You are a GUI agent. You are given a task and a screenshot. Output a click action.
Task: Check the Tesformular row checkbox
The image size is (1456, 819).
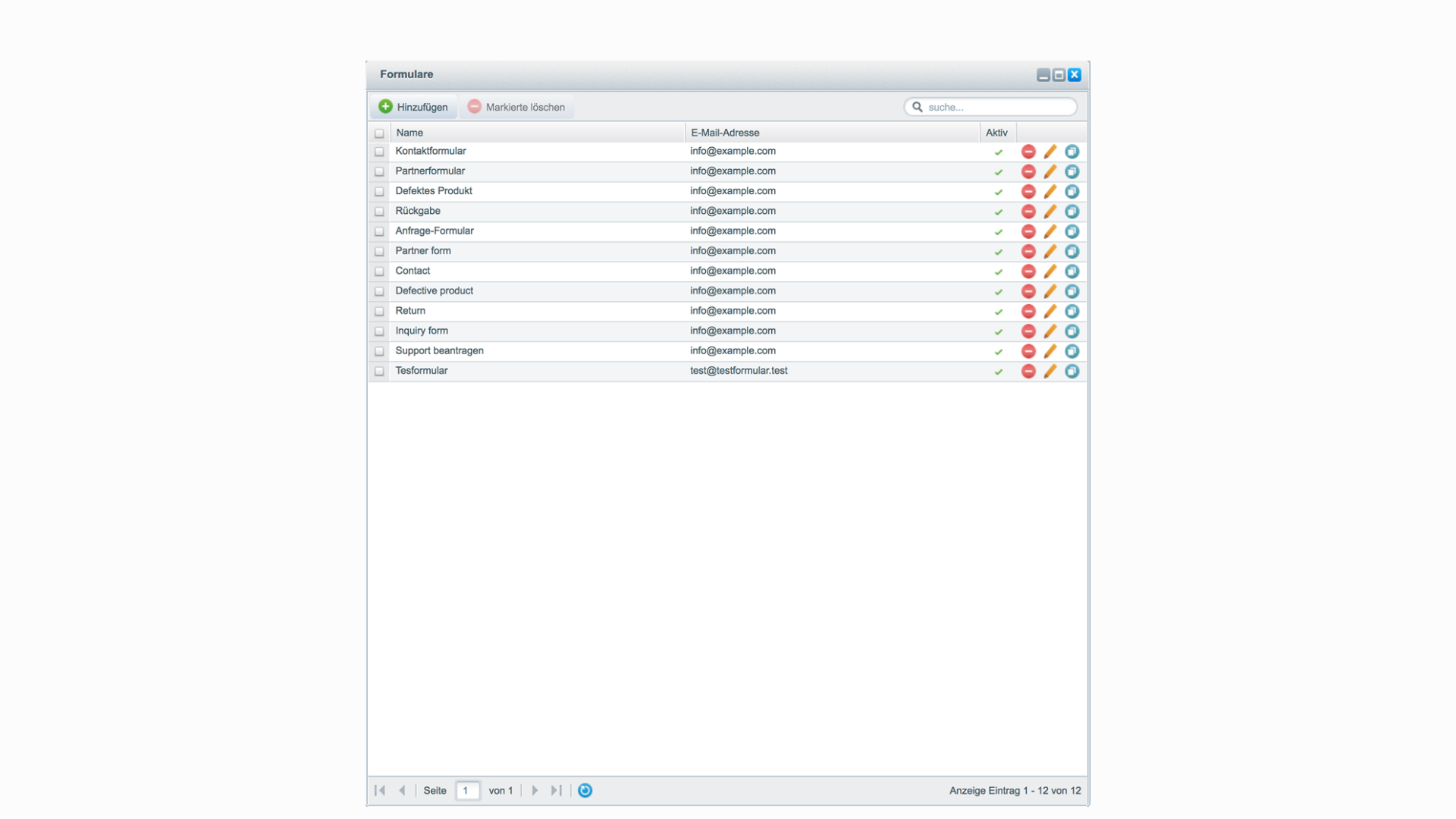point(379,371)
